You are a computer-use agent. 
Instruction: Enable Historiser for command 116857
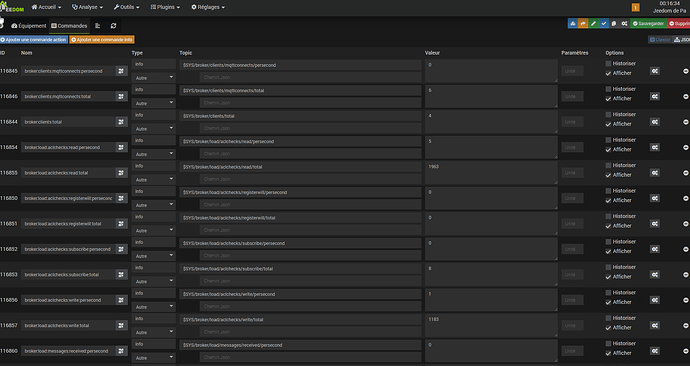point(608,318)
